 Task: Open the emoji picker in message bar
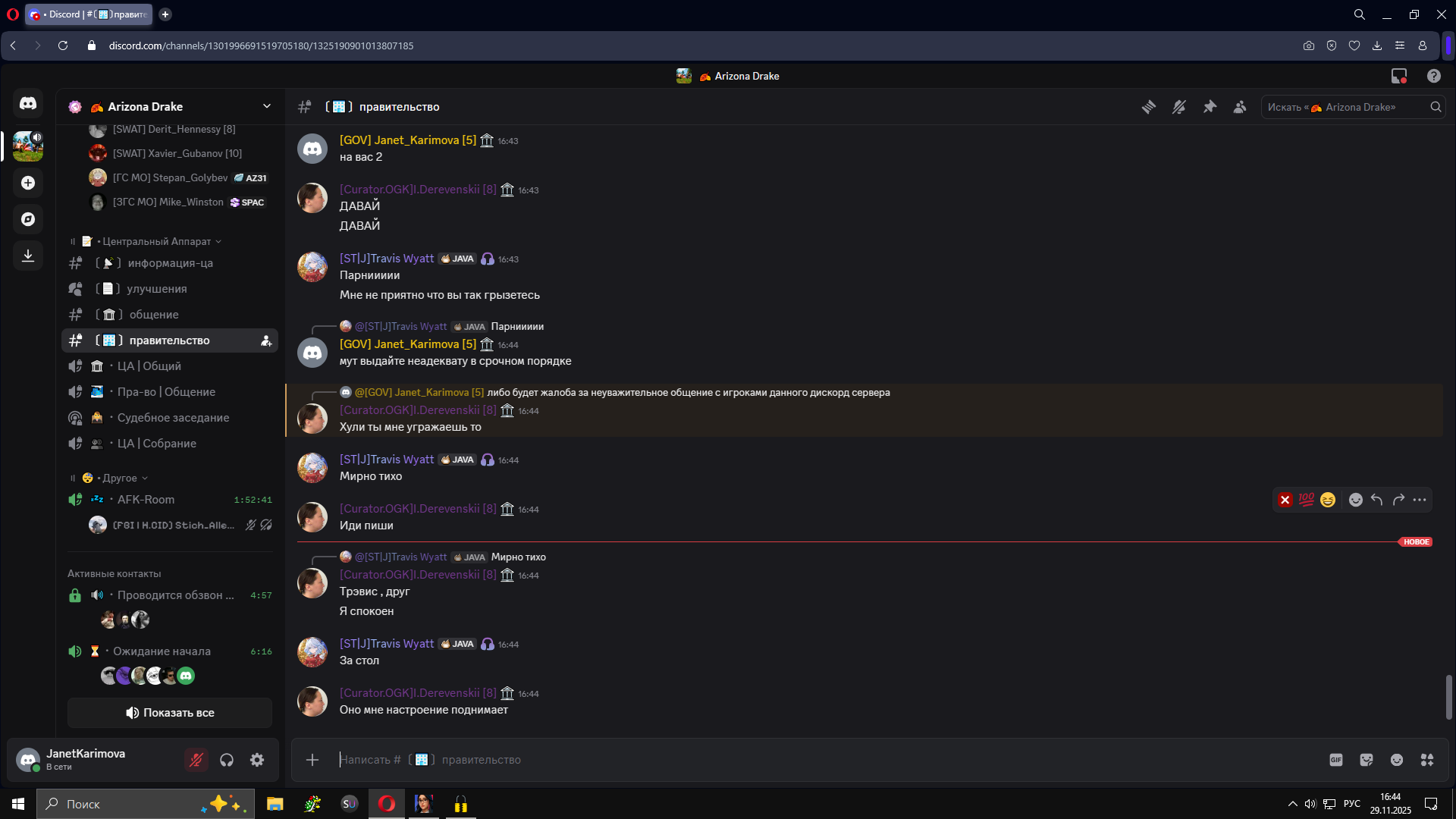pyautogui.click(x=1397, y=760)
